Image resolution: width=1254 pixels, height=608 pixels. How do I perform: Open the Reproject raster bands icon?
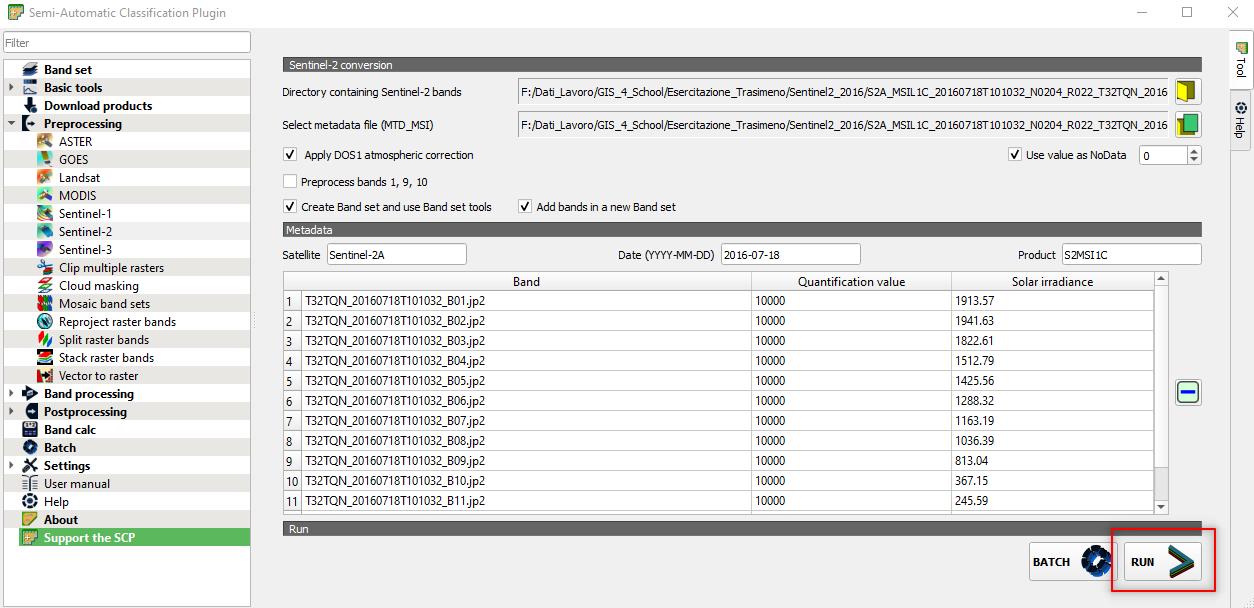[44, 322]
